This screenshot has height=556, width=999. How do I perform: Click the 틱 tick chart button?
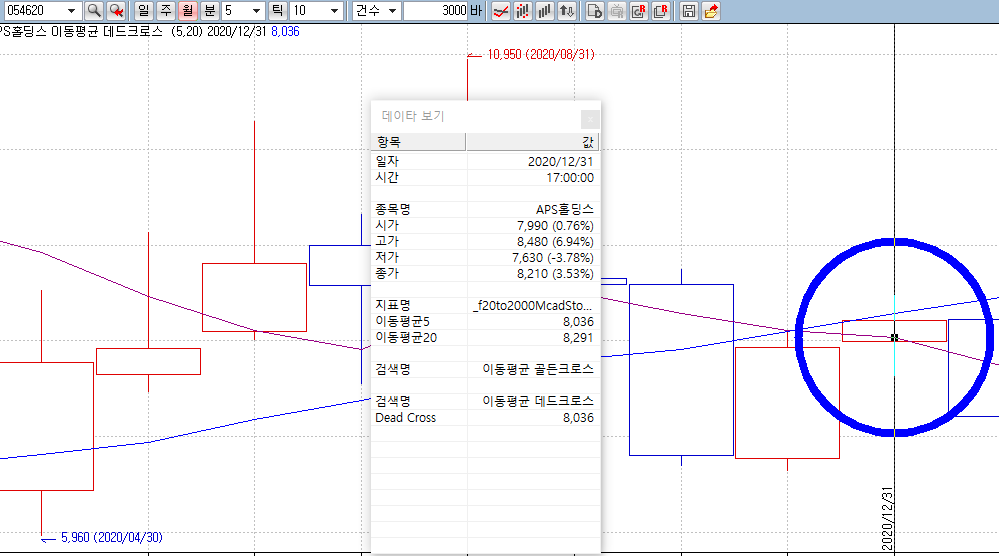pyautogui.click(x=277, y=11)
